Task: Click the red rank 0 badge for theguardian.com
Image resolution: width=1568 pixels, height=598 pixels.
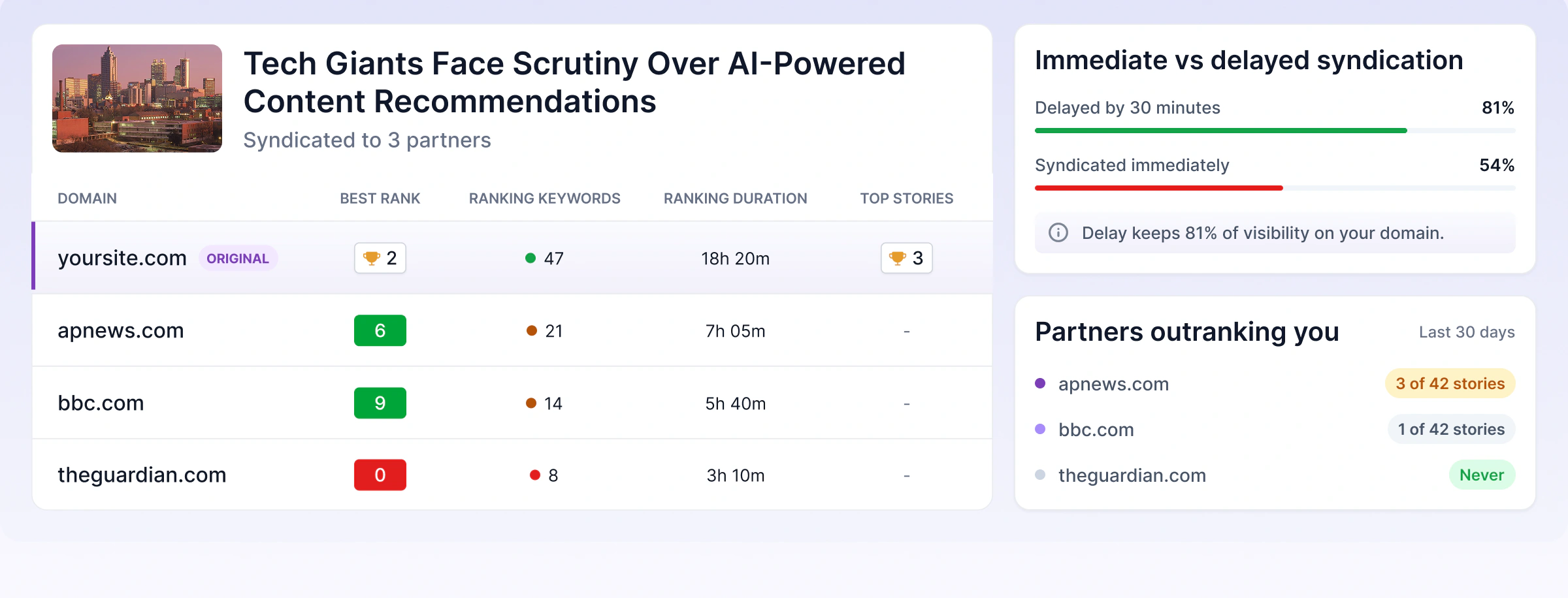Action: [380, 475]
